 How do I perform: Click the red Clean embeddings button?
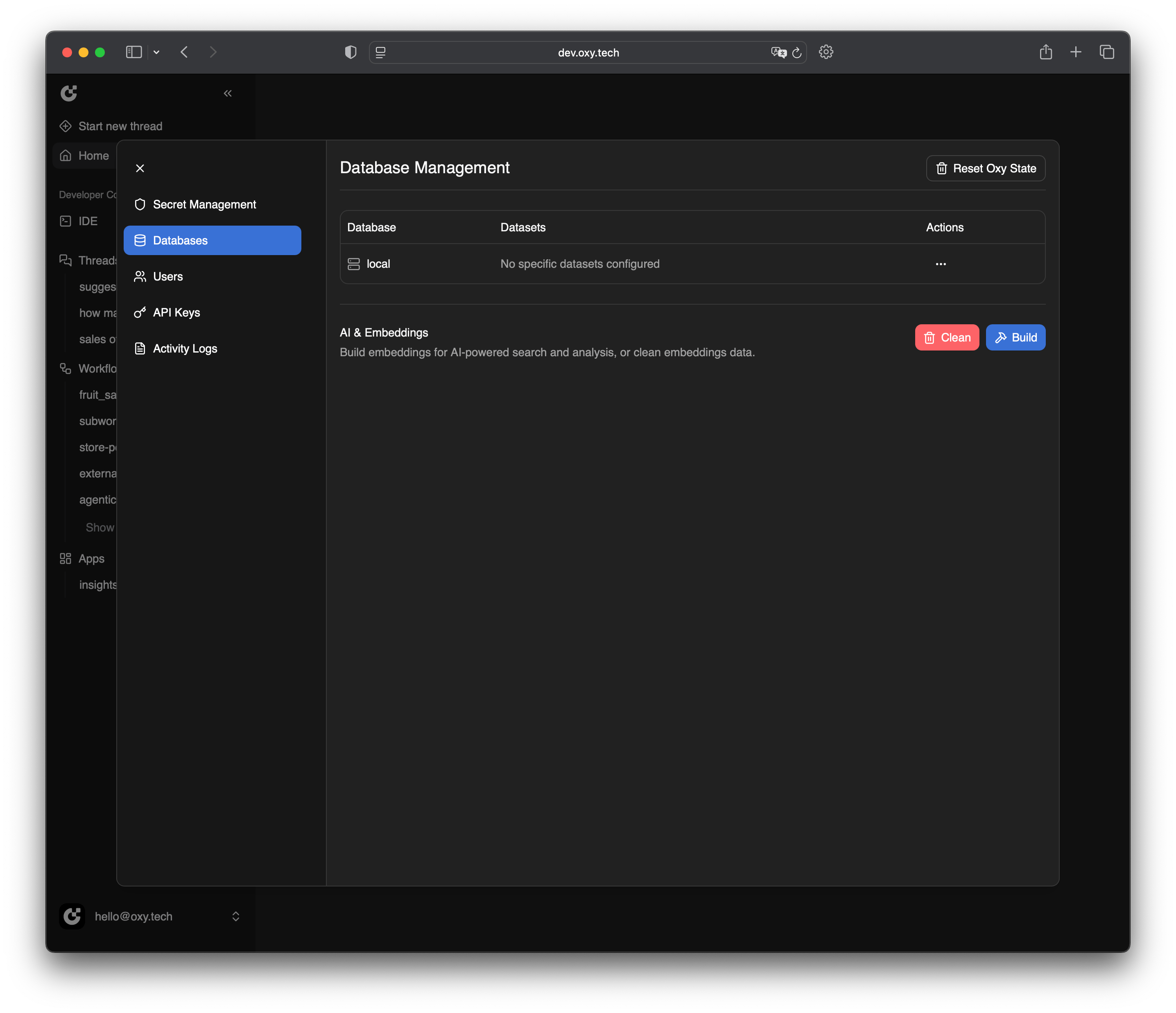pos(946,337)
